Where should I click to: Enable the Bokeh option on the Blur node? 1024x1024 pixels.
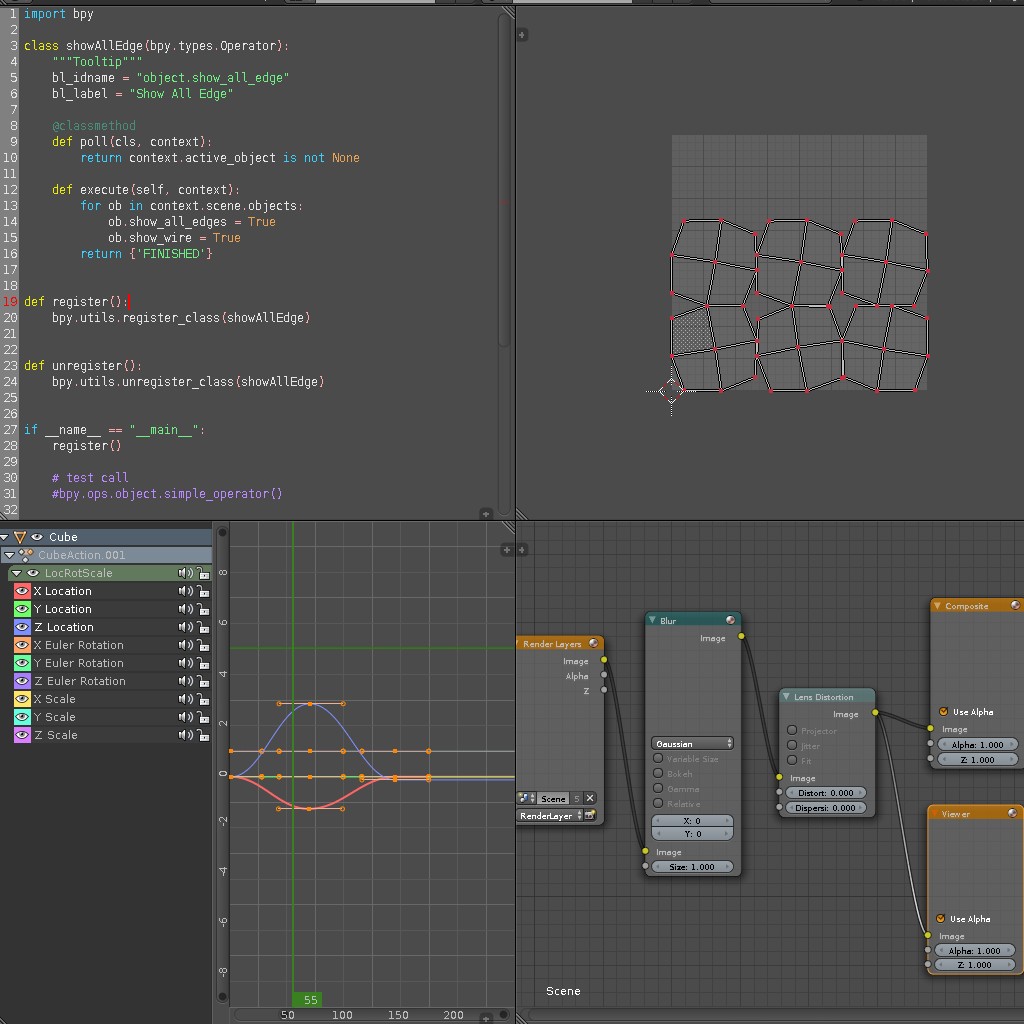point(658,774)
